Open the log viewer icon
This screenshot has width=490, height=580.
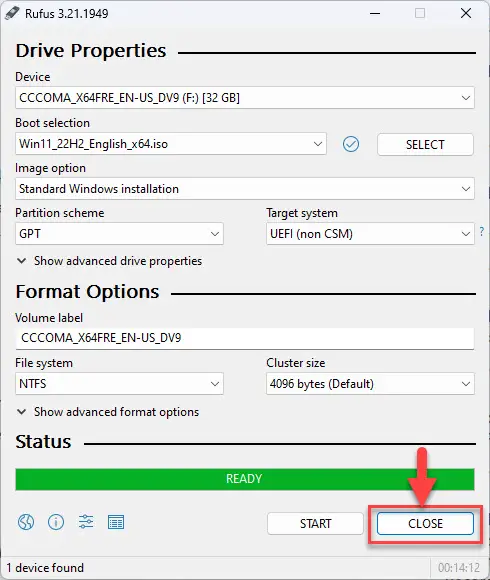[x=116, y=522]
